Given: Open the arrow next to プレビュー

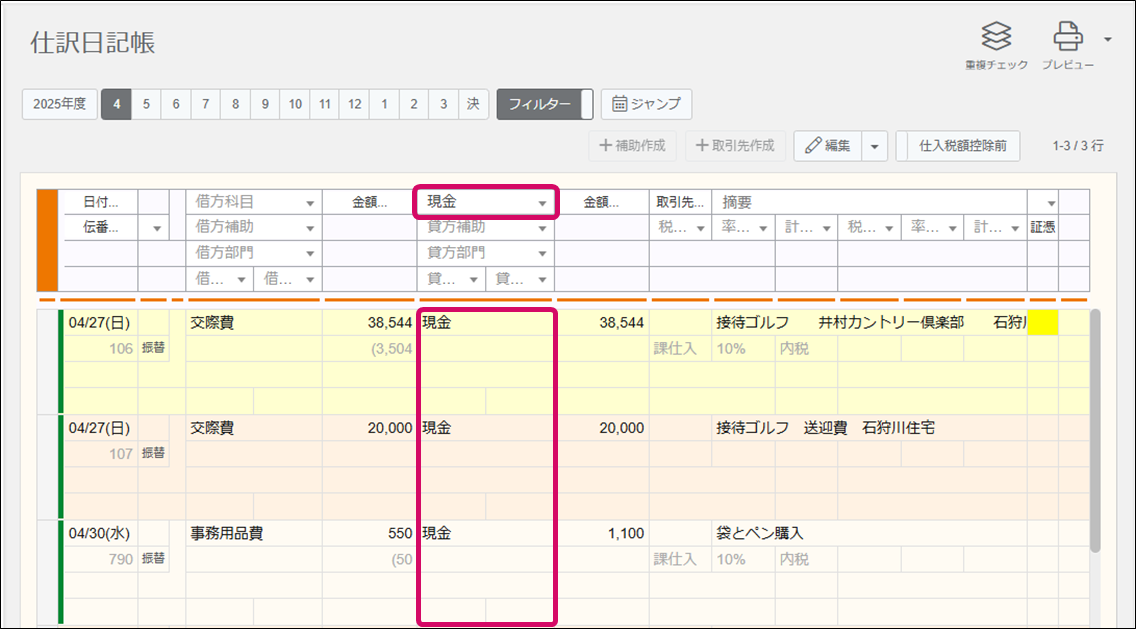Looking at the screenshot, I should [x=1107, y=40].
